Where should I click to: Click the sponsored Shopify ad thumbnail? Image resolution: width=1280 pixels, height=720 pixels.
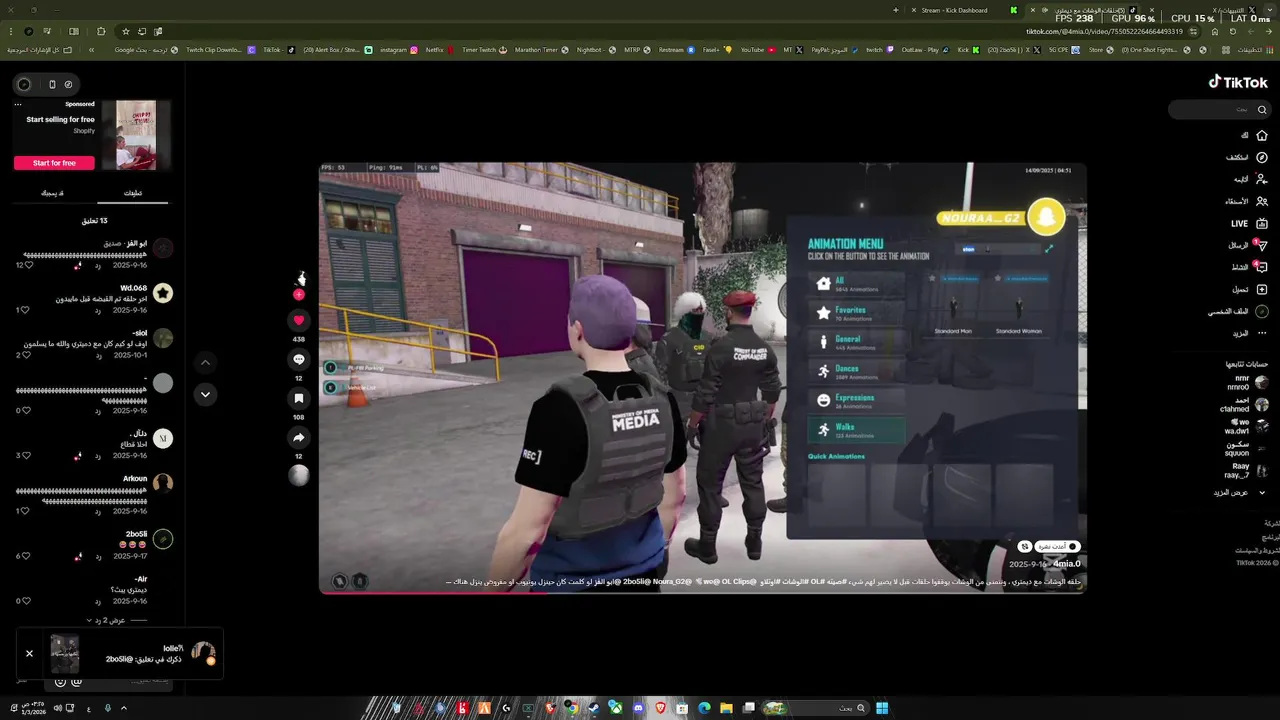[x=136, y=135]
